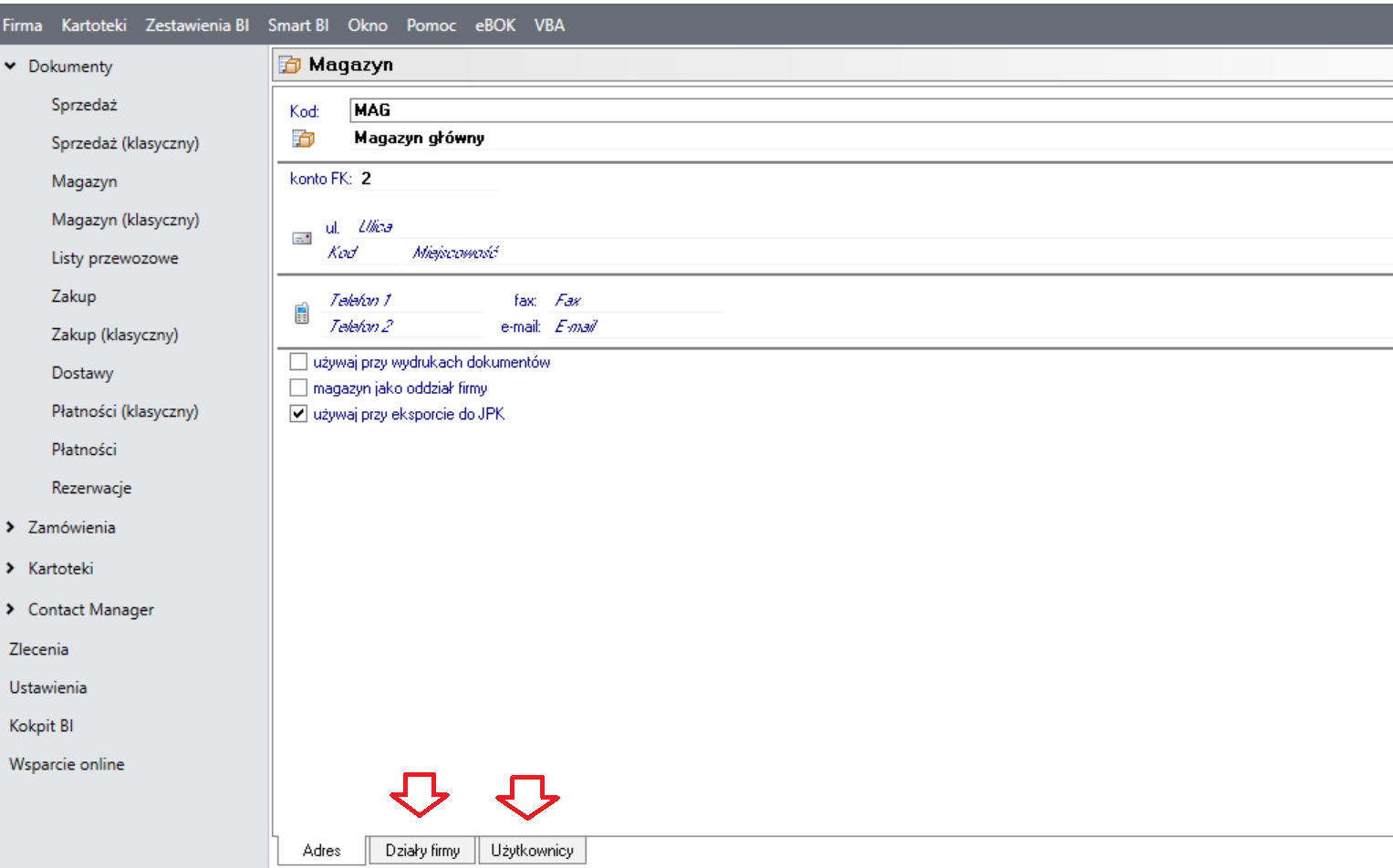Switch to the Działy firmy tab
This screenshot has width=1393, height=868.
click(422, 851)
